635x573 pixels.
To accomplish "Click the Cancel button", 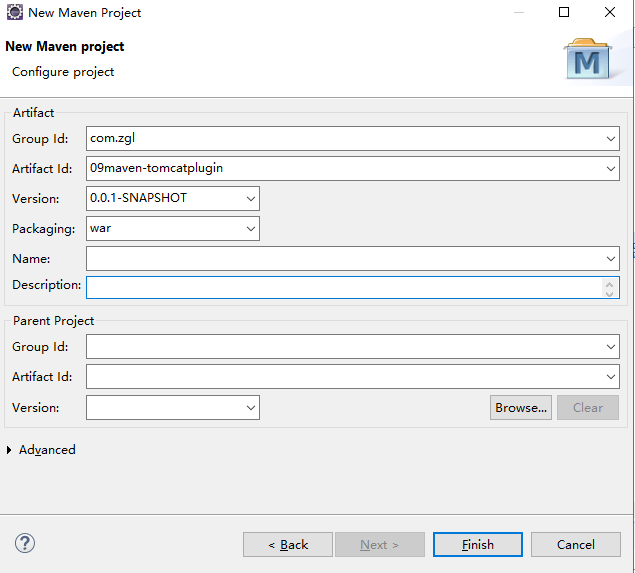I will point(575,545).
